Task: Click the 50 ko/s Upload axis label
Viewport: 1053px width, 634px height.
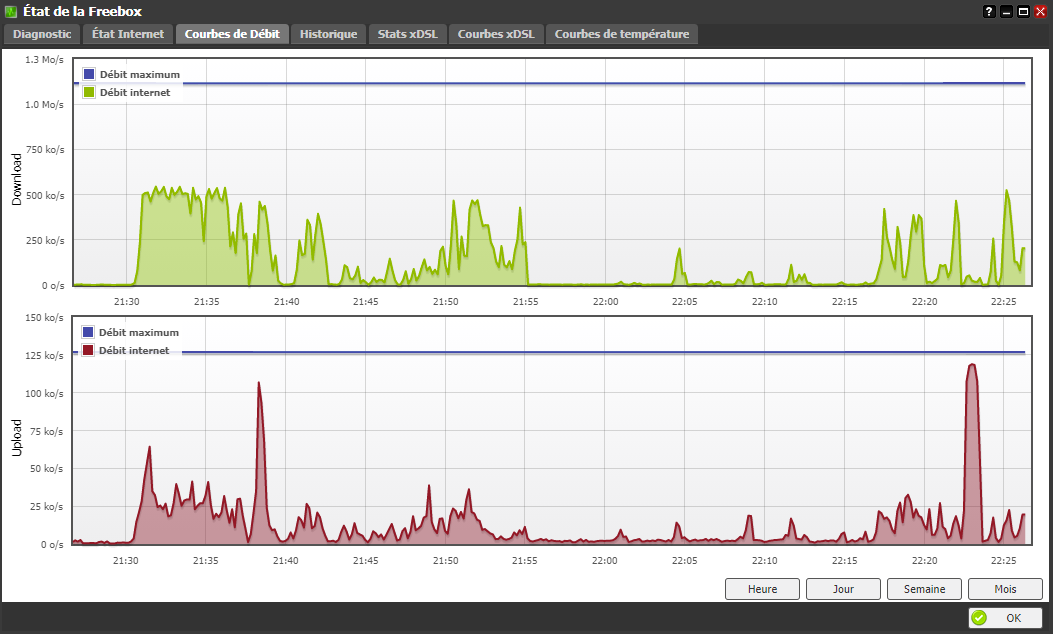Action: [x=47, y=469]
